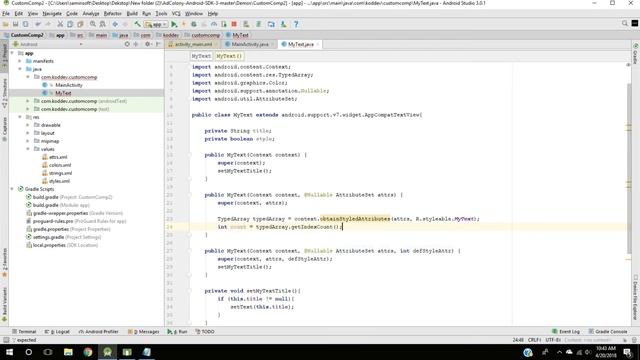Click the Make Project hammer icon

tap(138, 24)
